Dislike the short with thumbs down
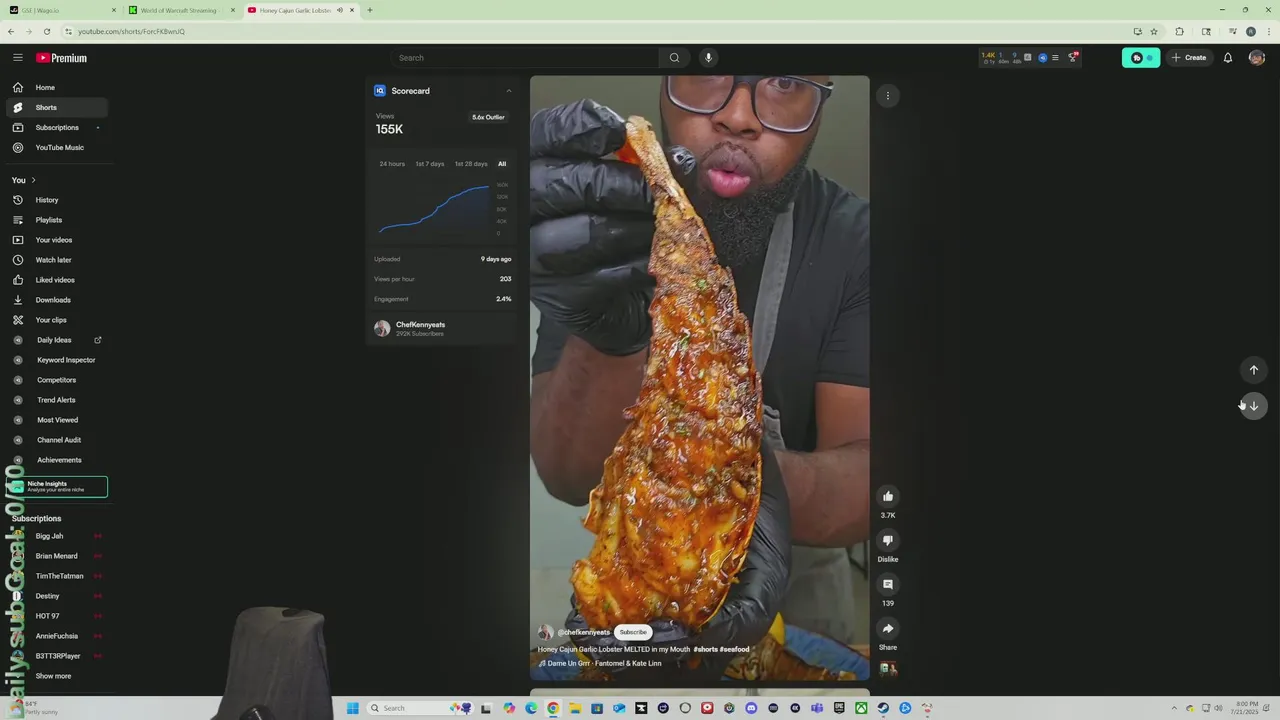 pos(887,540)
